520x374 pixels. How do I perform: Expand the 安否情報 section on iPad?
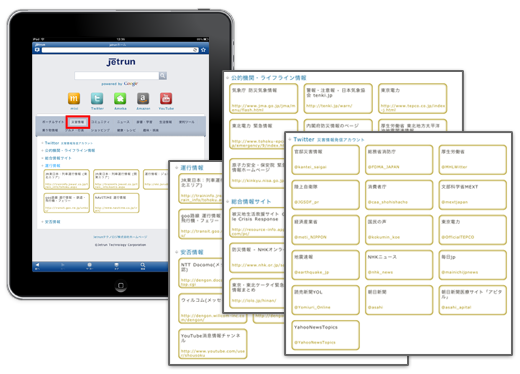52,222
